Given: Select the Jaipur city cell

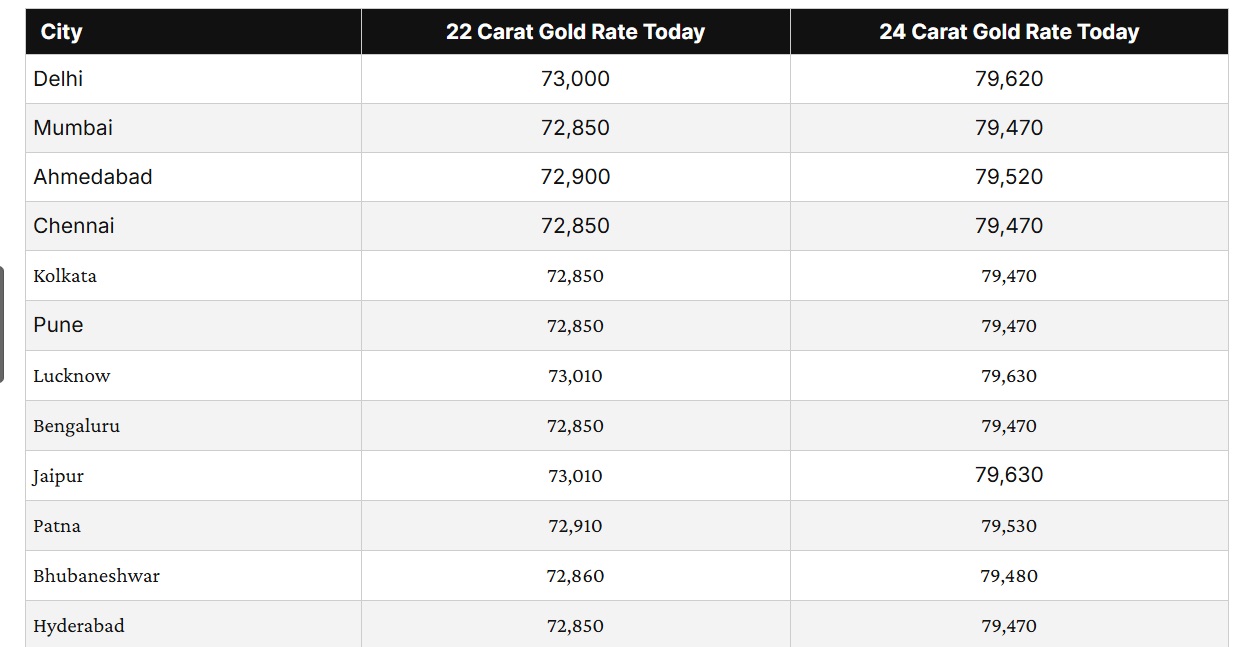Looking at the screenshot, I should point(58,476).
